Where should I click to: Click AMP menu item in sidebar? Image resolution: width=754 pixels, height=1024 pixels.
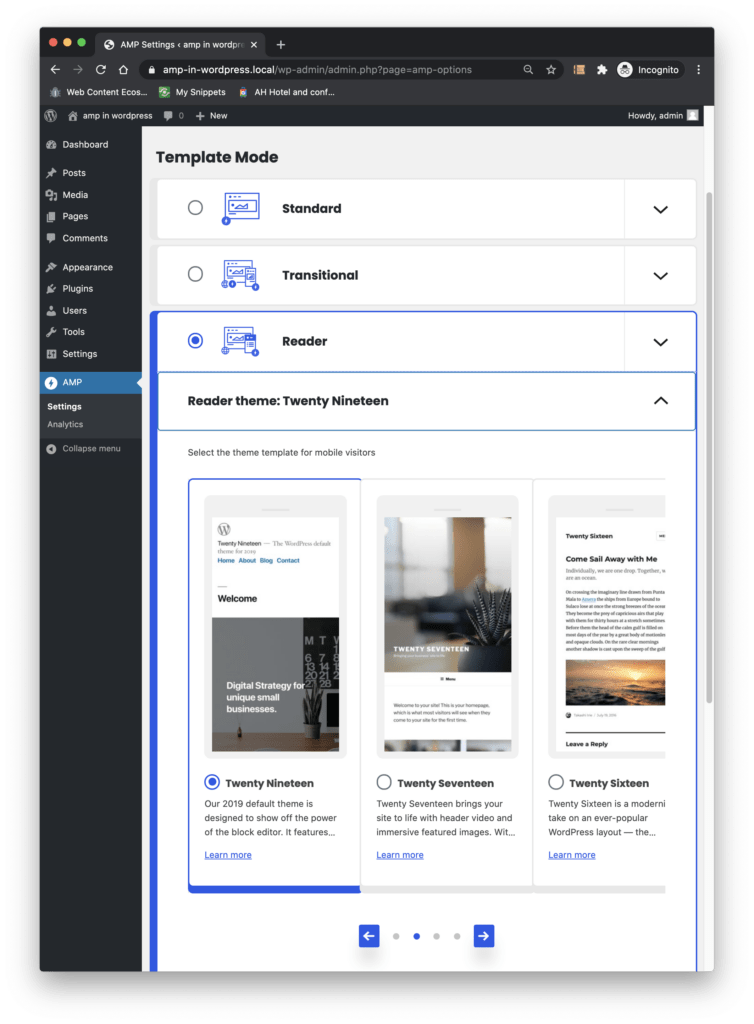(x=91, y=383)
